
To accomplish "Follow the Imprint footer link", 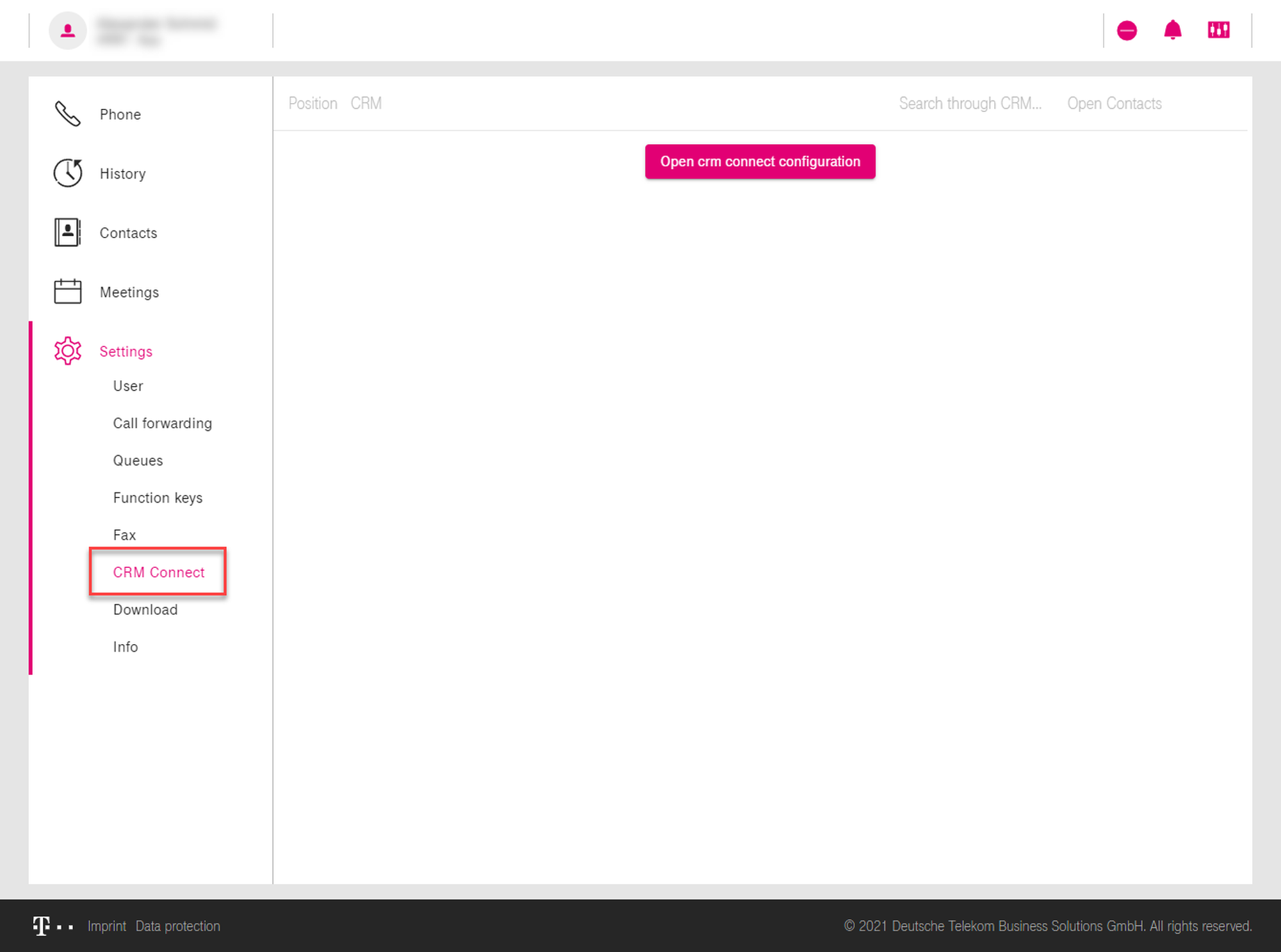I will pyautogui.click(x=106, y=926).
